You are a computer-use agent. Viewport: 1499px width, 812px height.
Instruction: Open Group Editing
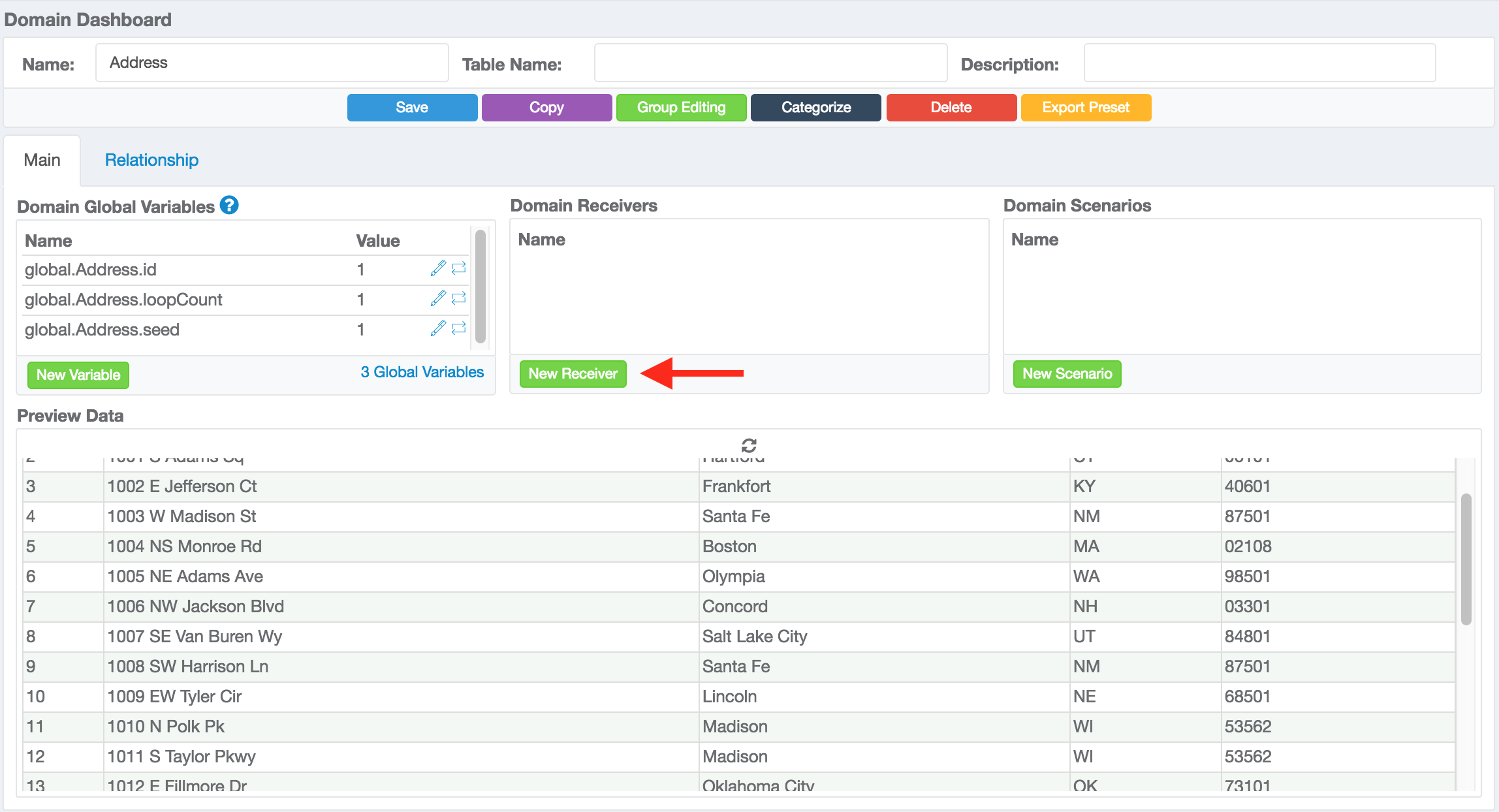[x=681, y=108]
